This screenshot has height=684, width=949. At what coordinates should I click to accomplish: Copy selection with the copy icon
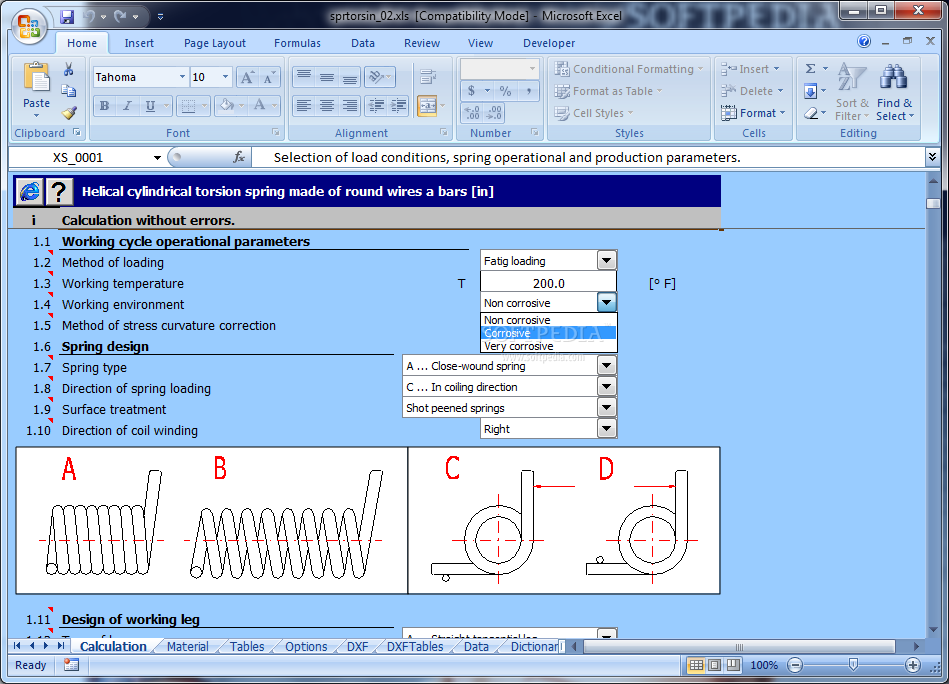pyautogui.click(x=68, y=91)
